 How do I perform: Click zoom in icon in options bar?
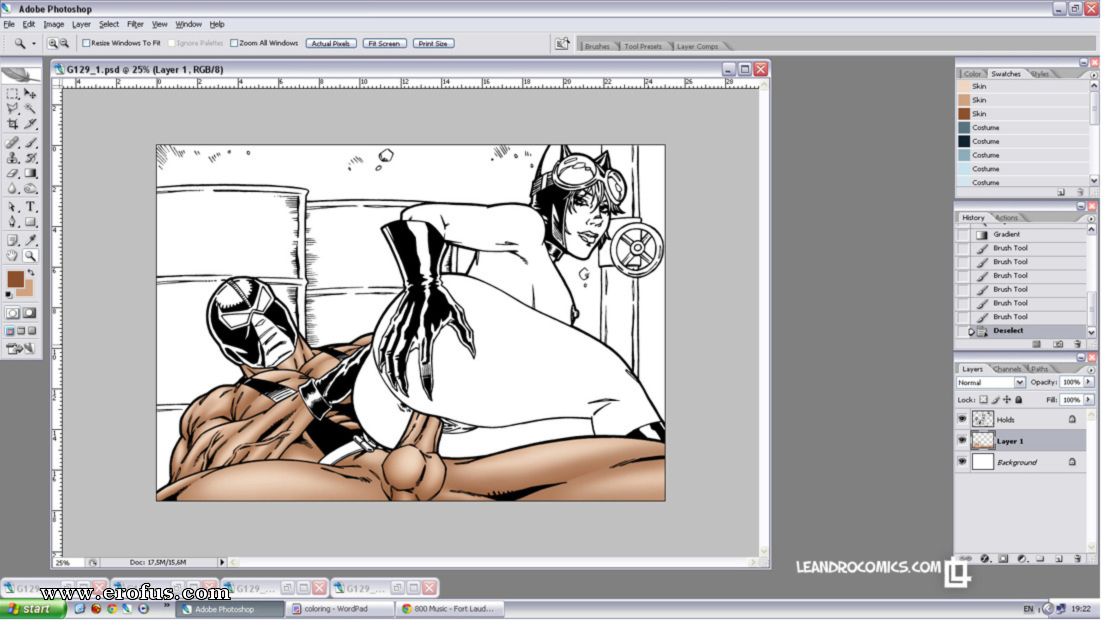pos(52,44)
